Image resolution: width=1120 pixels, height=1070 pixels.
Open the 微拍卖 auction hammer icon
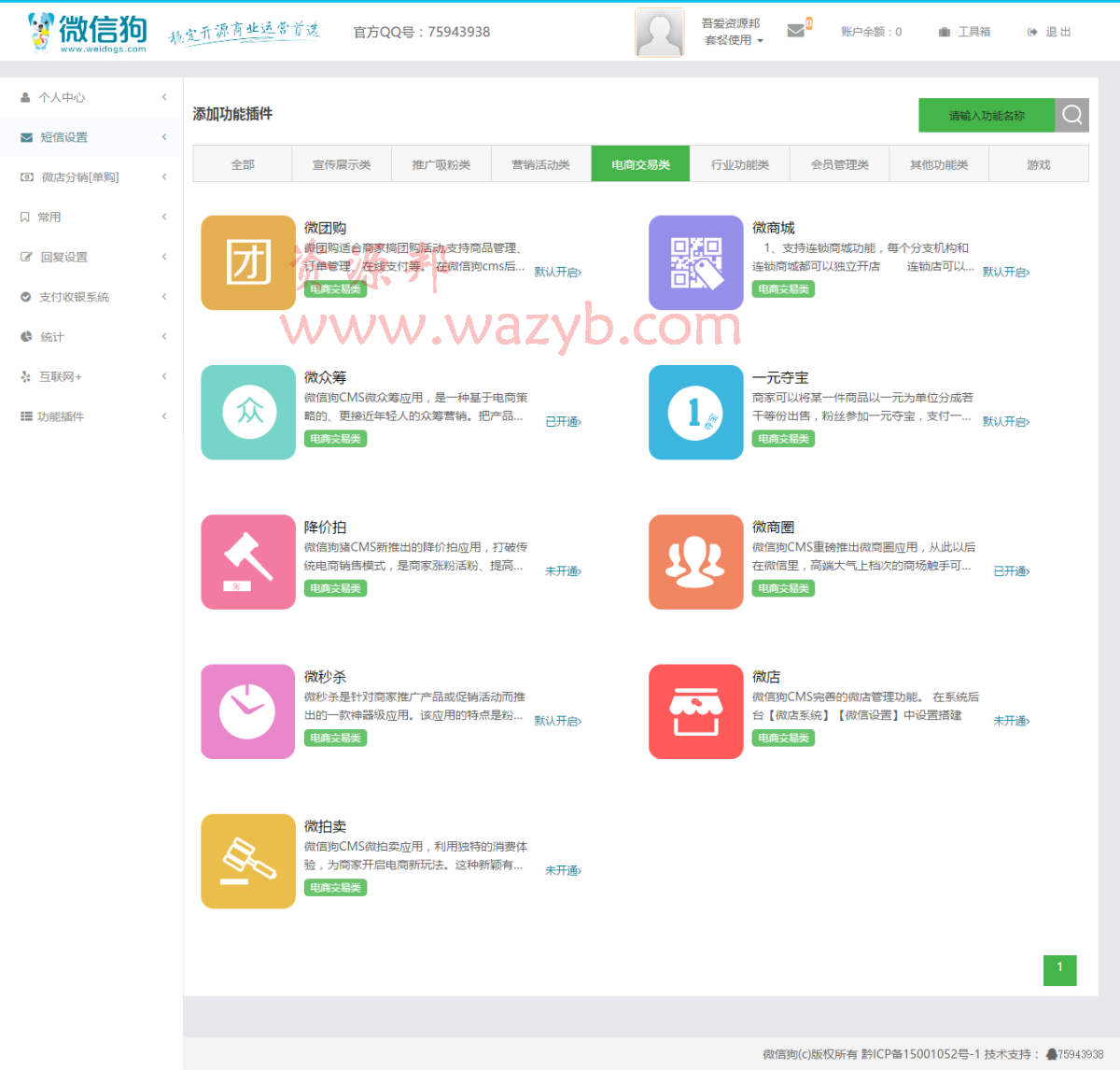pos(248,861)
